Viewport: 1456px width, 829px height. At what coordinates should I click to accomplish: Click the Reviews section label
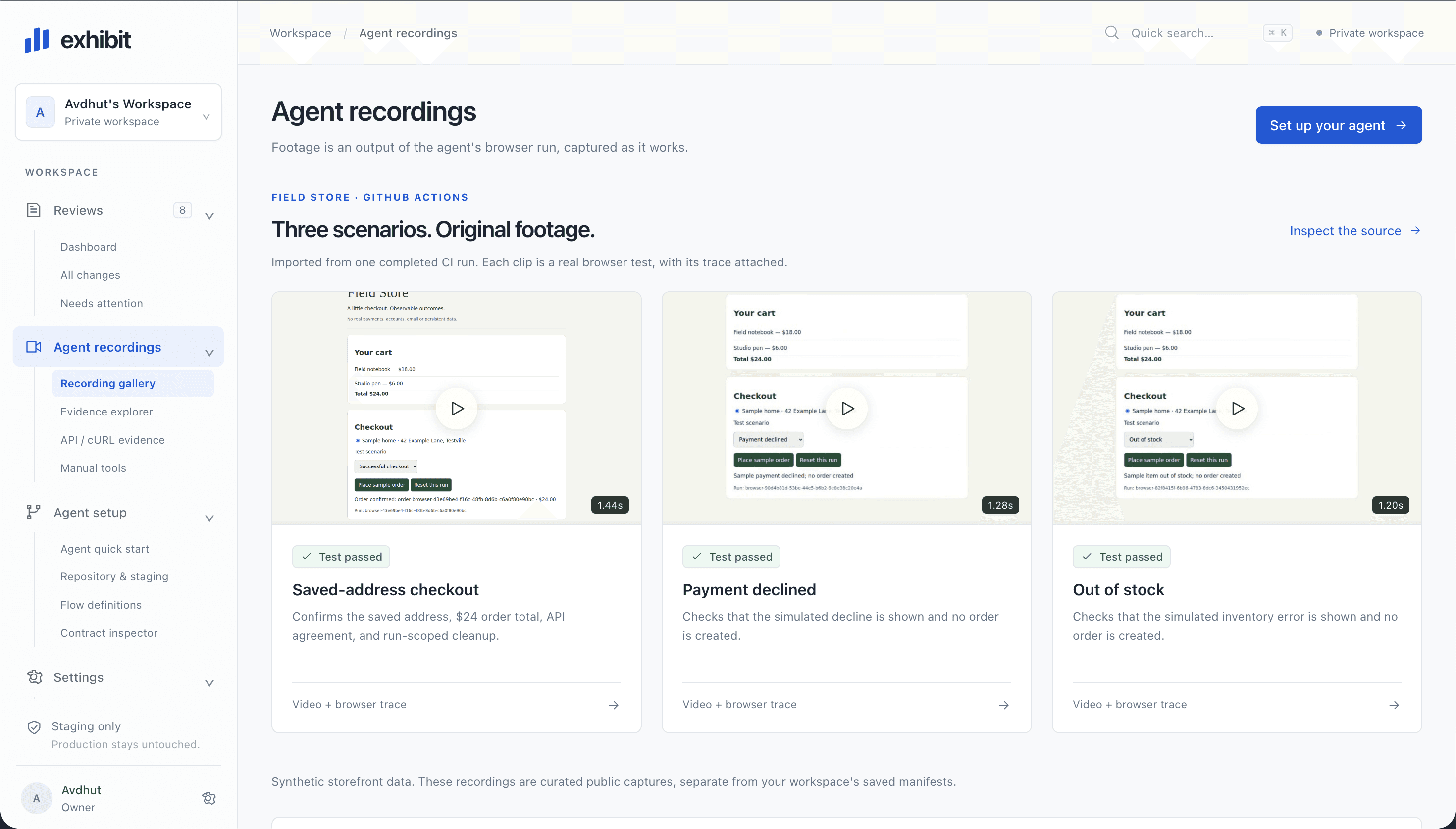tap(78, 210)
